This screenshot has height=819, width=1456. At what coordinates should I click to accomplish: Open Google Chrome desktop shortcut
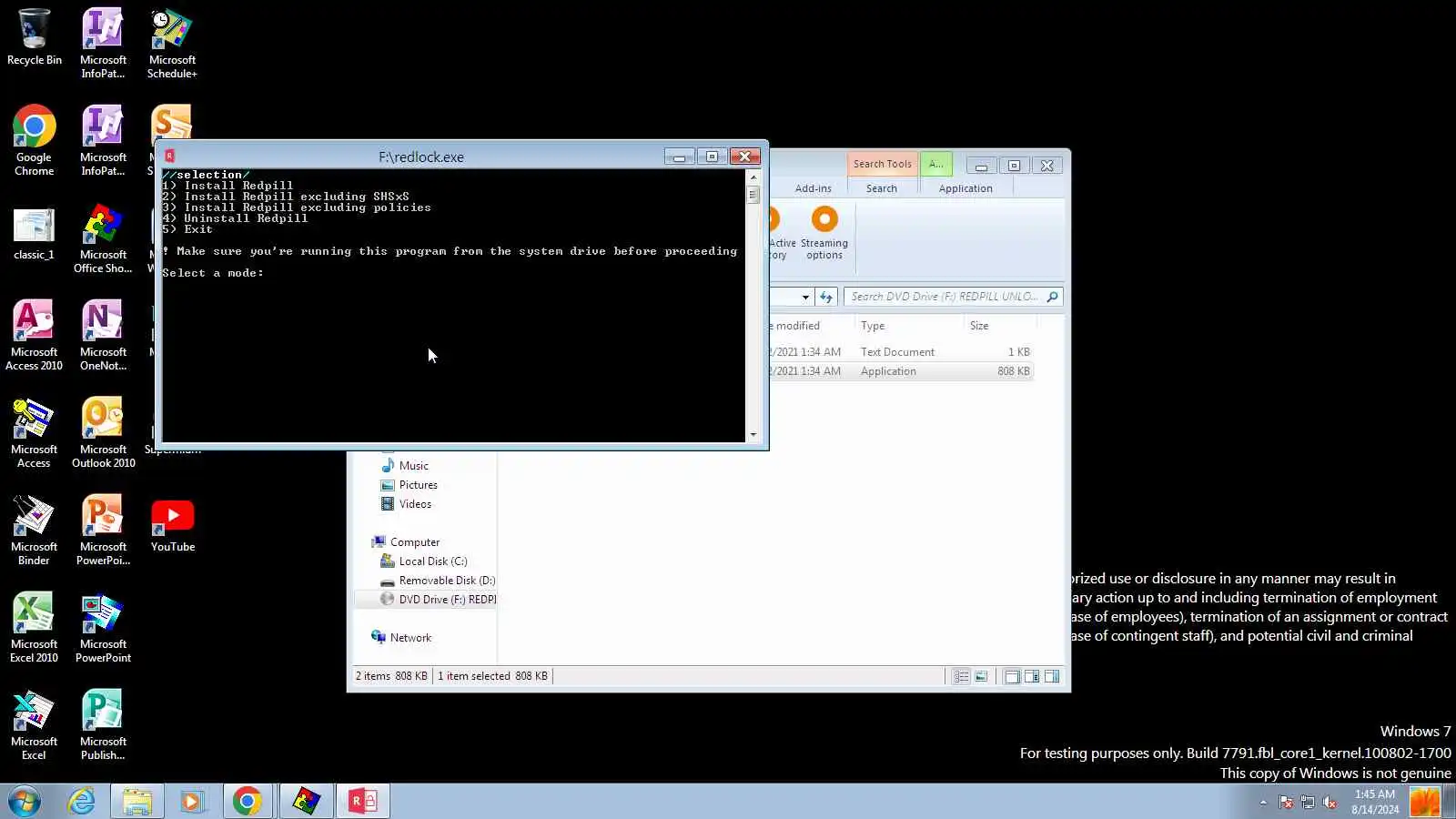pyautogui.click(x=34, y=141)
